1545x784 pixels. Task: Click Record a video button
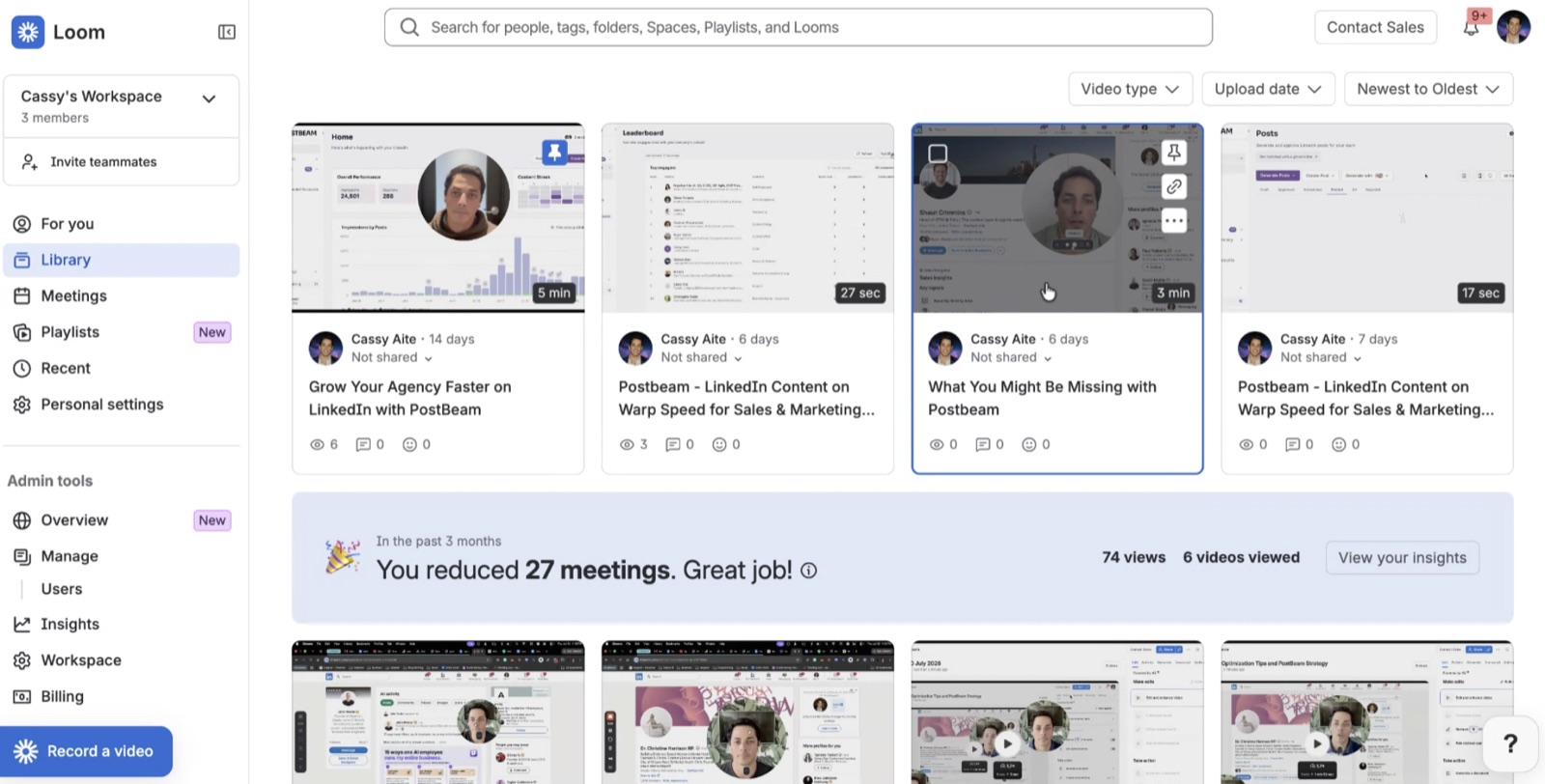tap(87, 751)
